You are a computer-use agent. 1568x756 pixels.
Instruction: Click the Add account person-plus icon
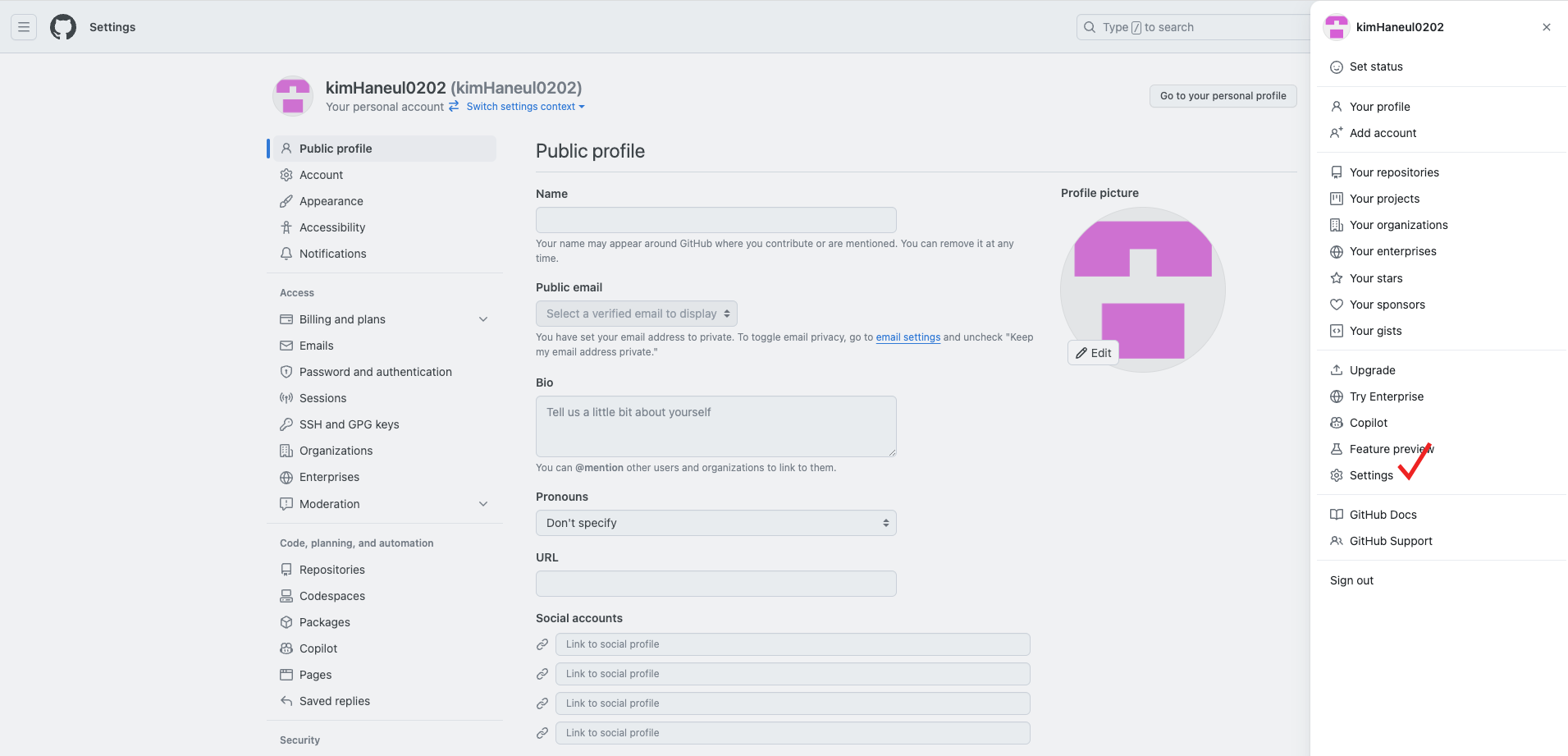tap(1337, 133)
